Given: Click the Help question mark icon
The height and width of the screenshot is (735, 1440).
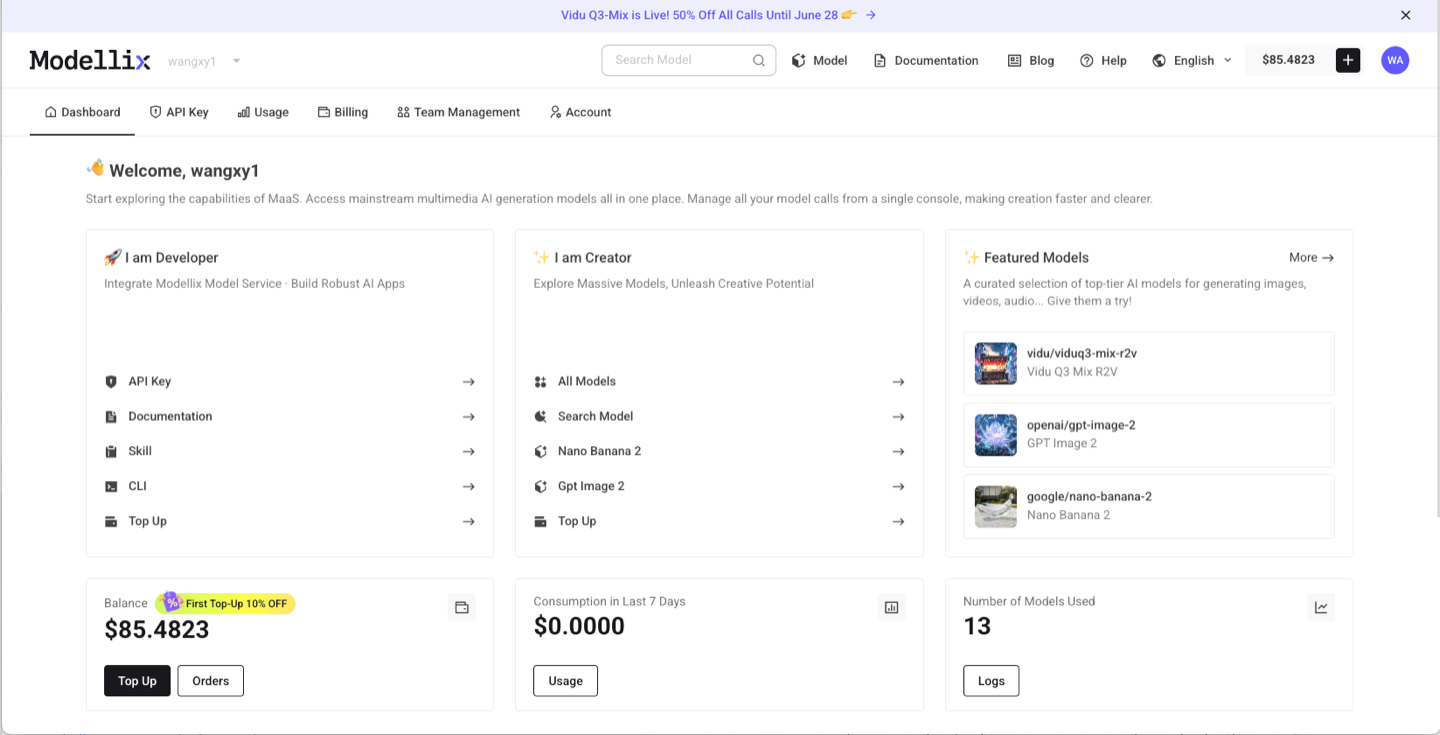Looking at the screenshot, I should tap(1087, 61).
